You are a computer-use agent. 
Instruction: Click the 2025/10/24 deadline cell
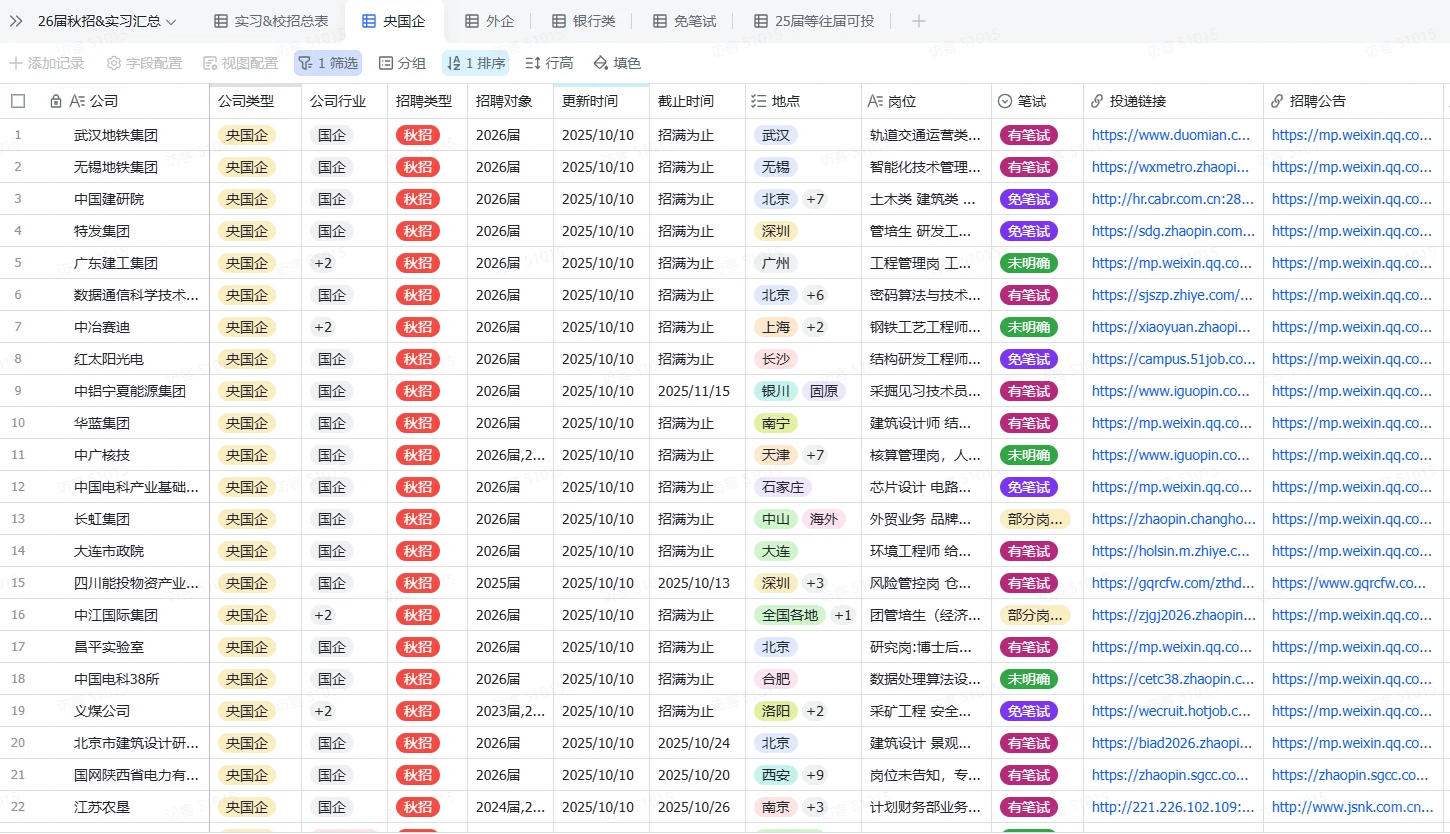tap(697, 743)
